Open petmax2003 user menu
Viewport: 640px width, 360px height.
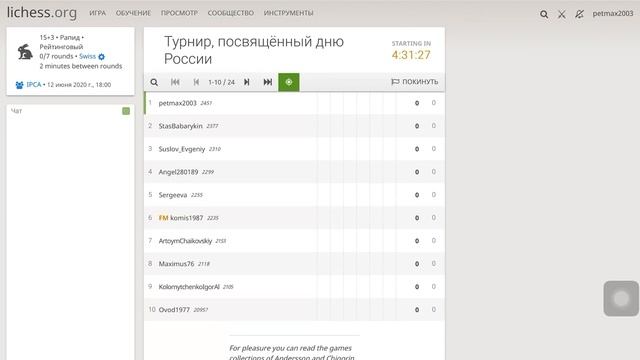point(613,13)
